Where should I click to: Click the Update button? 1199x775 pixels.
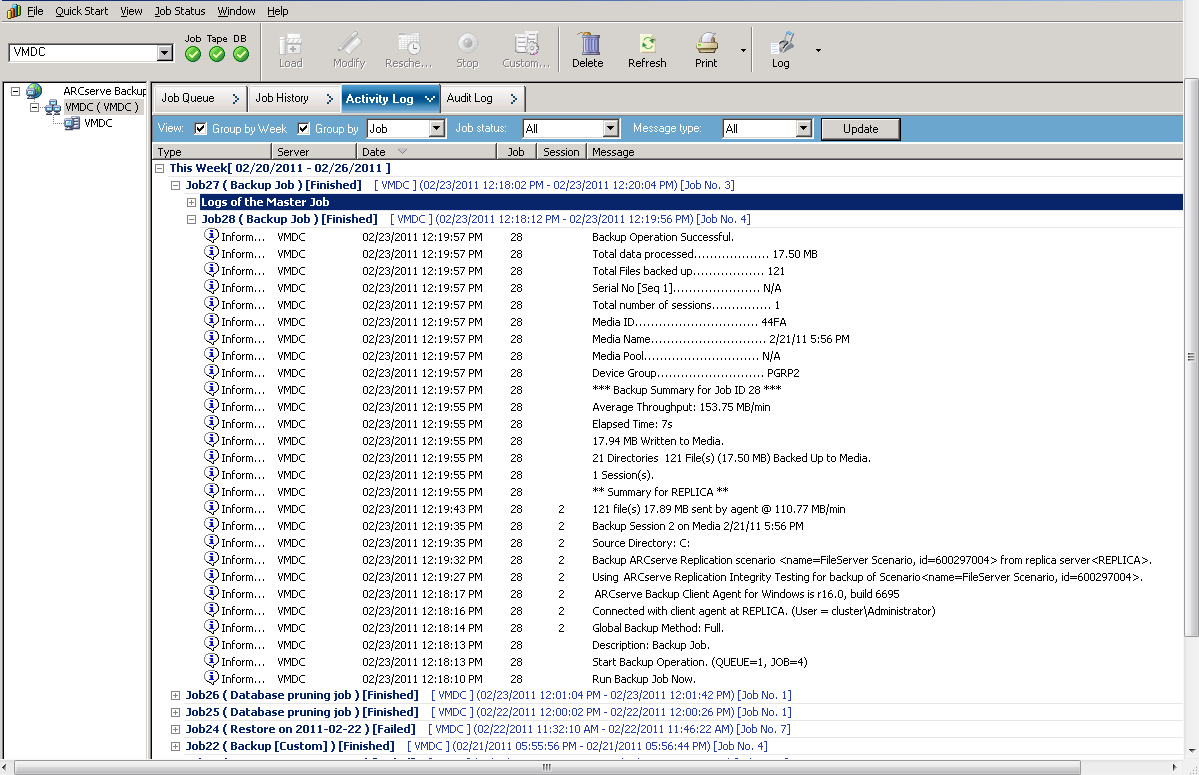860,128
